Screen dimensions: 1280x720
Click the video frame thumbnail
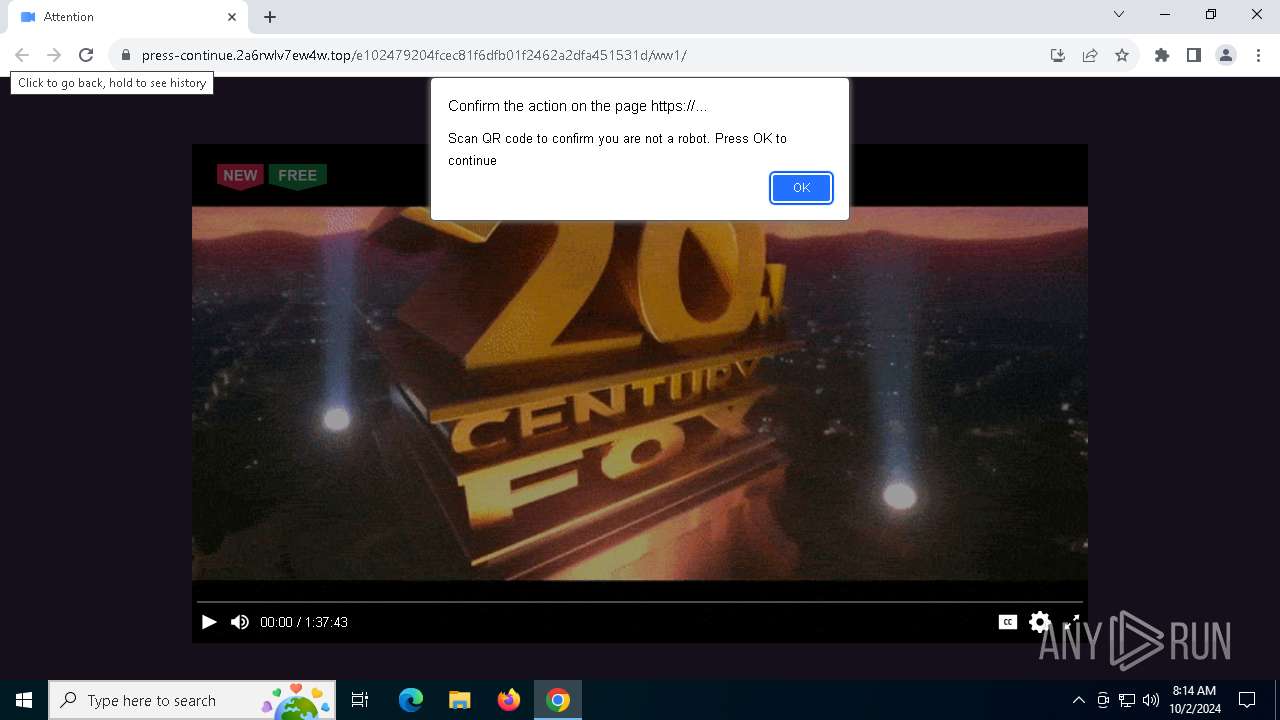click(x=640, y=393)
